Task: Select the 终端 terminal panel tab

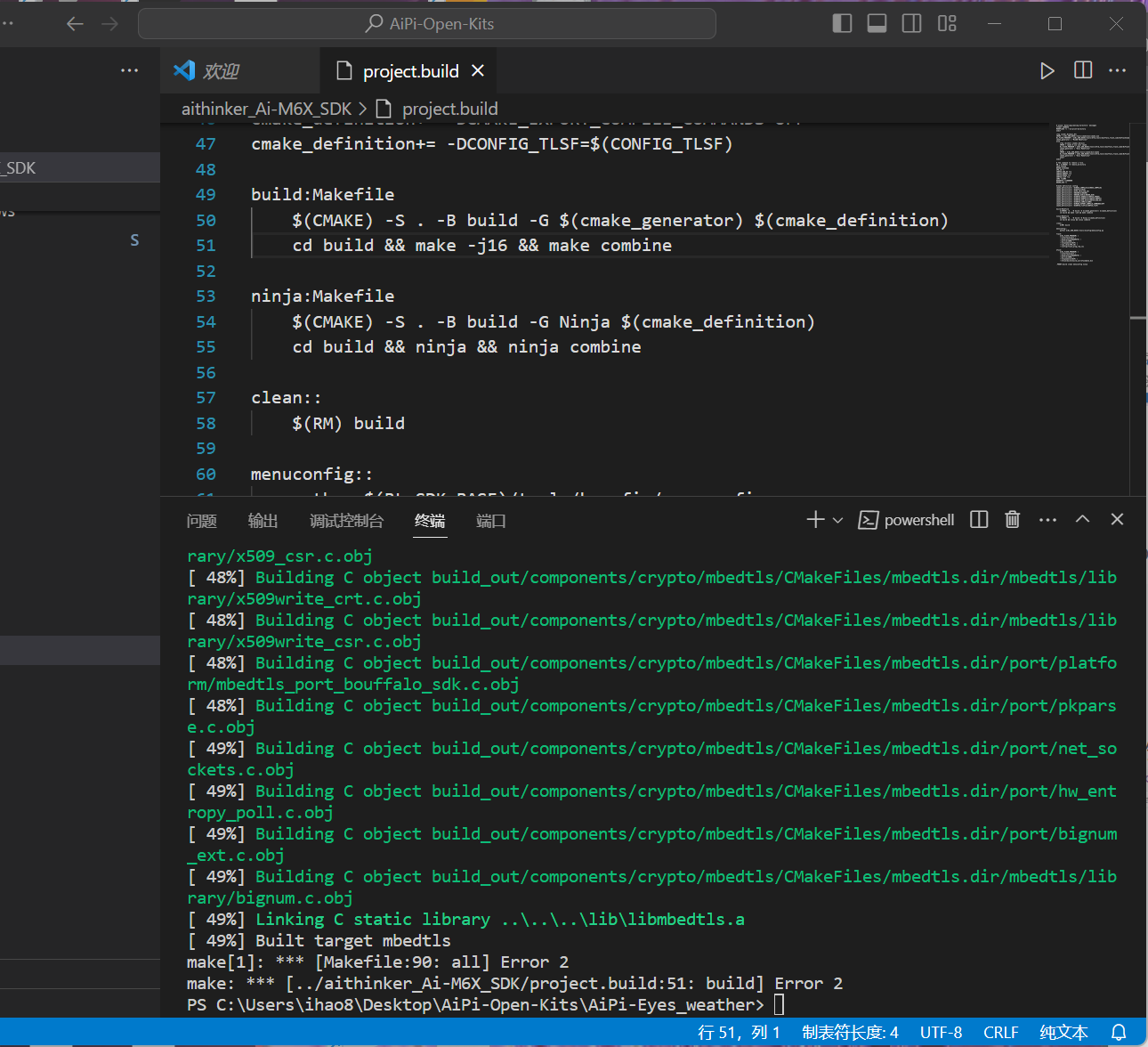Action: coord(430,521)
